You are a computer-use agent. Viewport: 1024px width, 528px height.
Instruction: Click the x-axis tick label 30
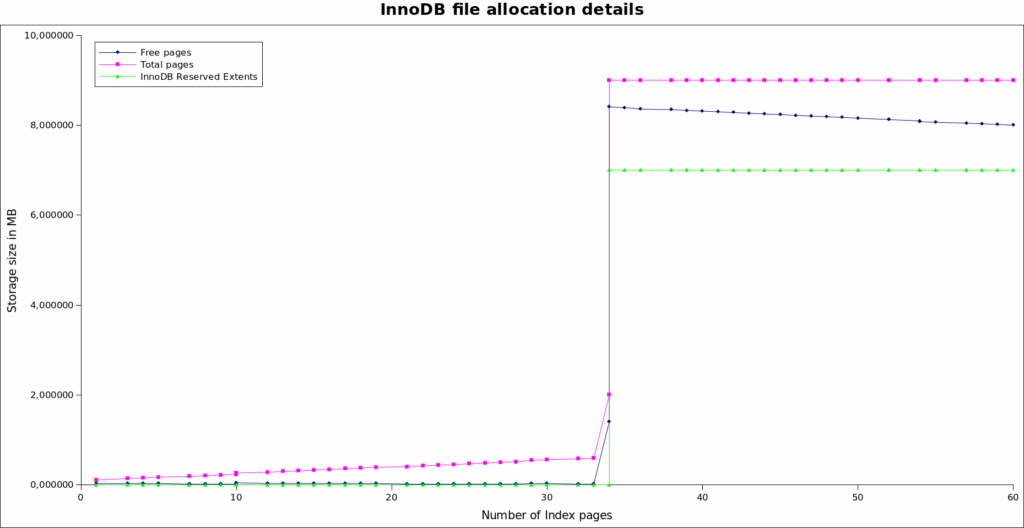[x=547, y=497]
